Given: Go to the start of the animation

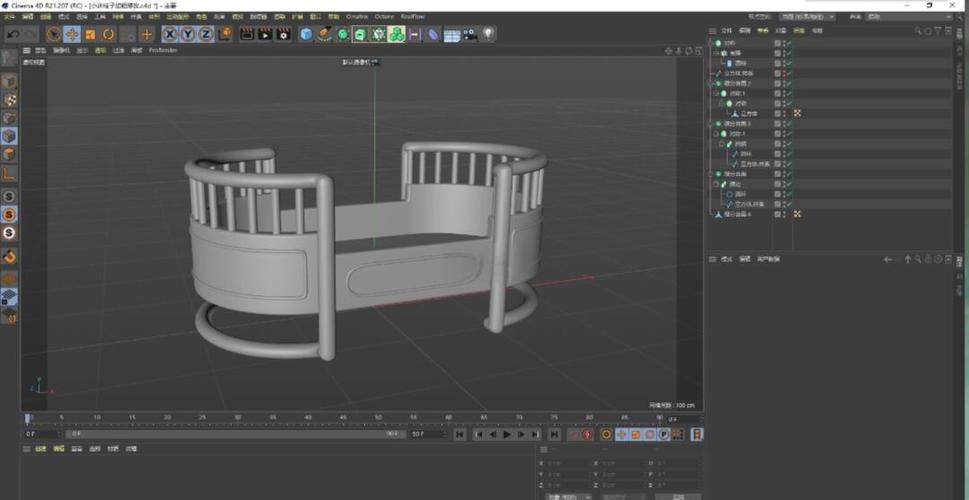Looking at the screenshot, I should pyautogui.click(x=460, y=434).
